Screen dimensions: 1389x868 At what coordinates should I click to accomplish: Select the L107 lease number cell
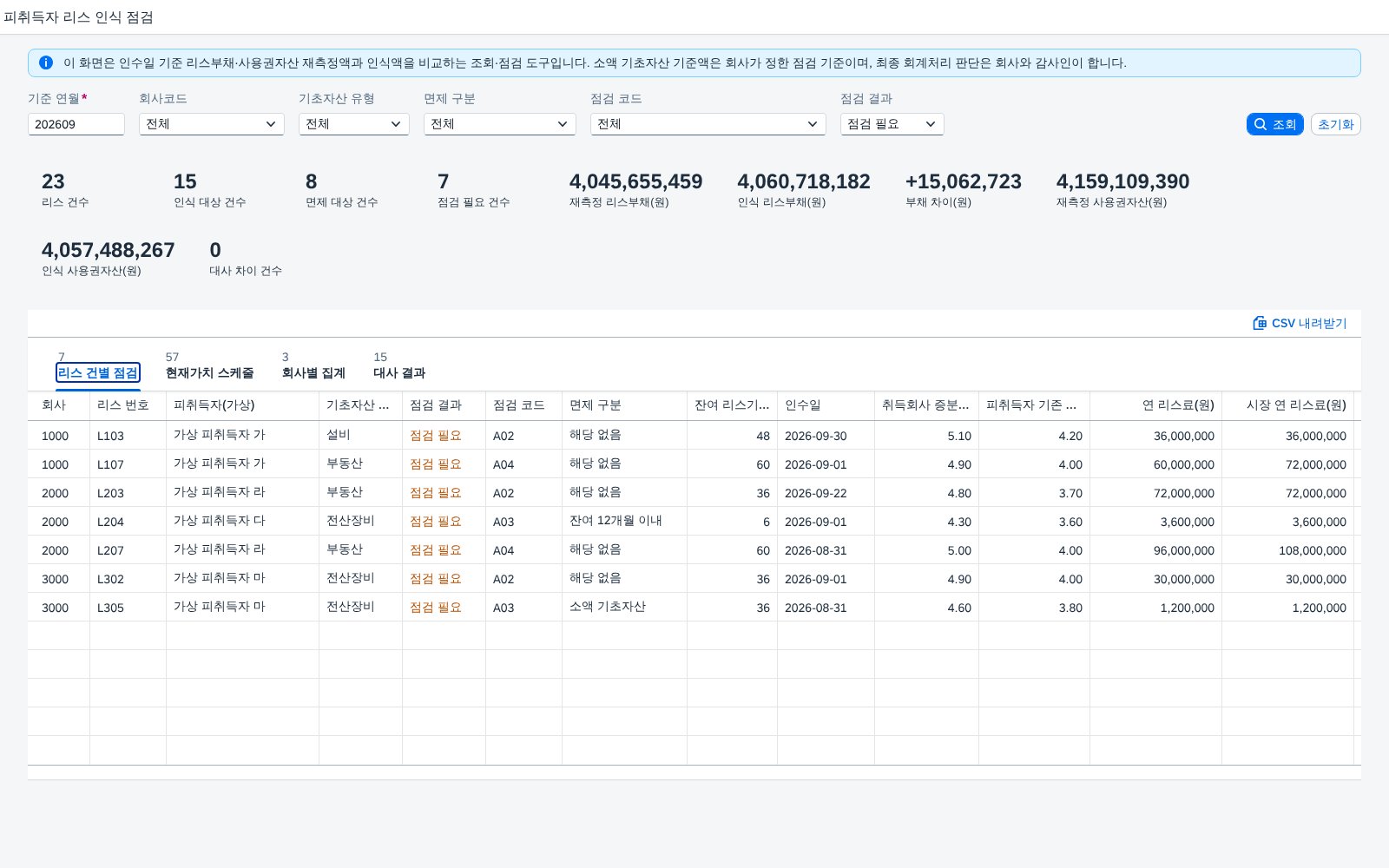[128, 464]
